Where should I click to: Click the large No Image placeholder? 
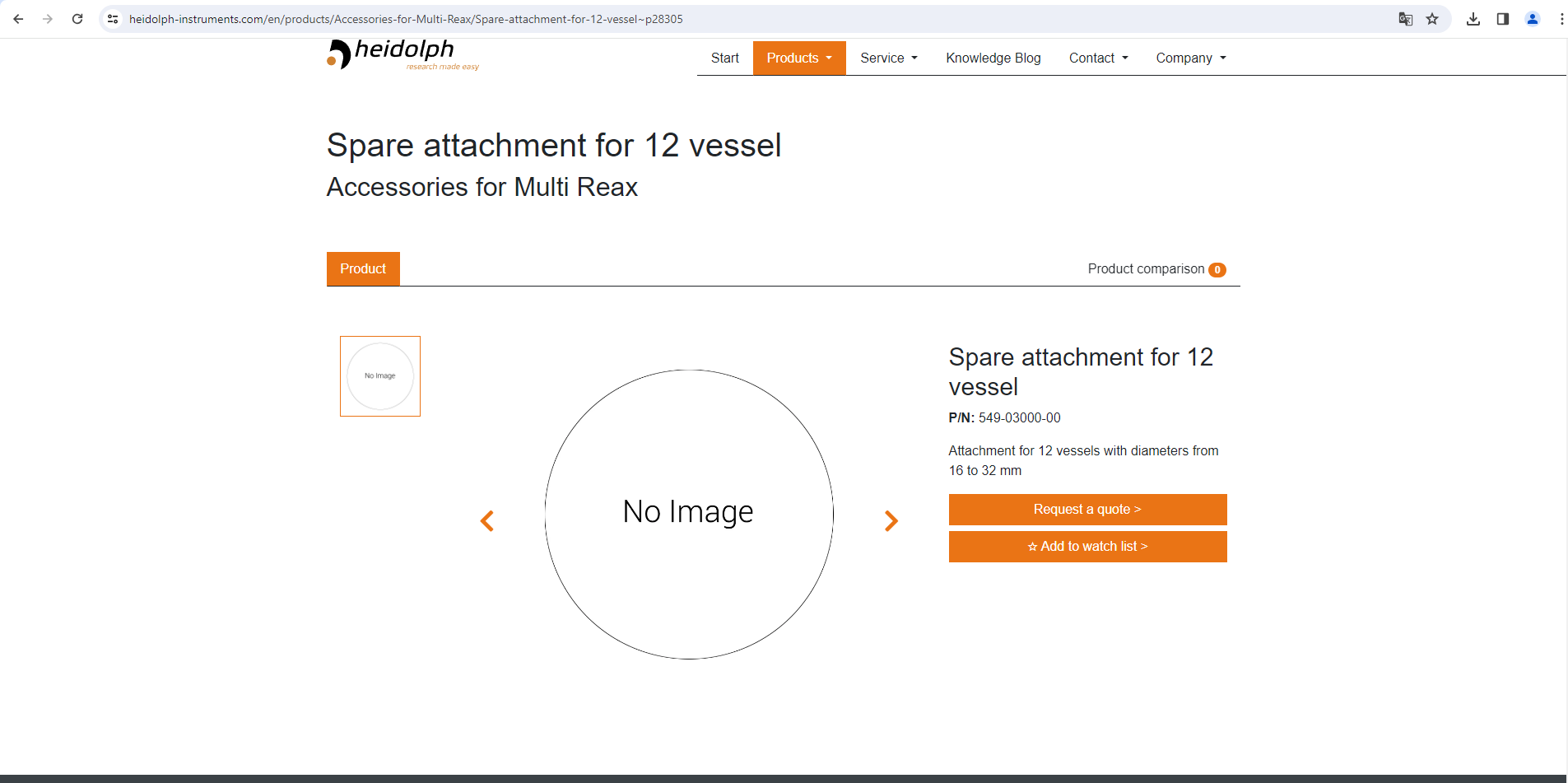[x=689, y=514]
